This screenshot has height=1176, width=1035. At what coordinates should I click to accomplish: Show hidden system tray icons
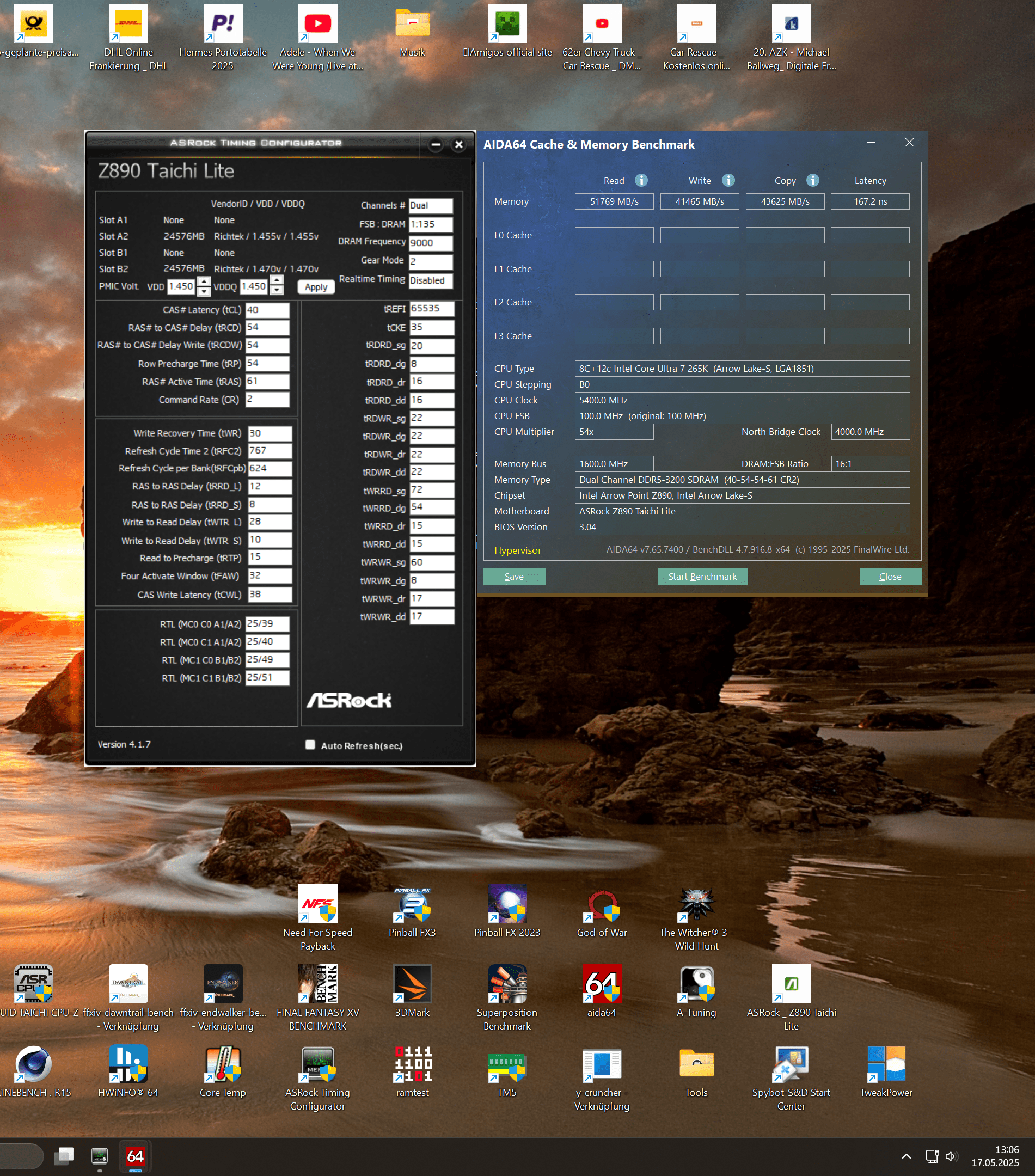[x=906, y=1156]
